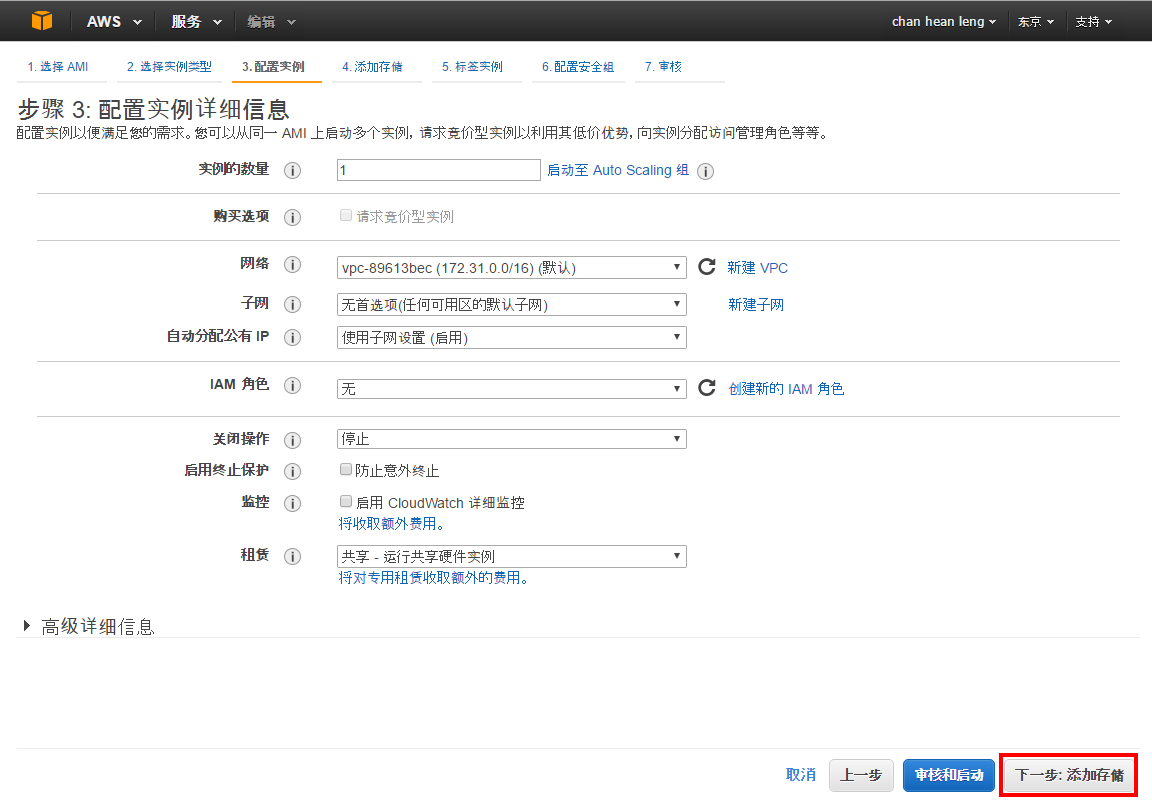The height and width of the screenshot is (812, 1152).
Task: Click 下一步: 添加存储 button
Action: (1069, 775)
